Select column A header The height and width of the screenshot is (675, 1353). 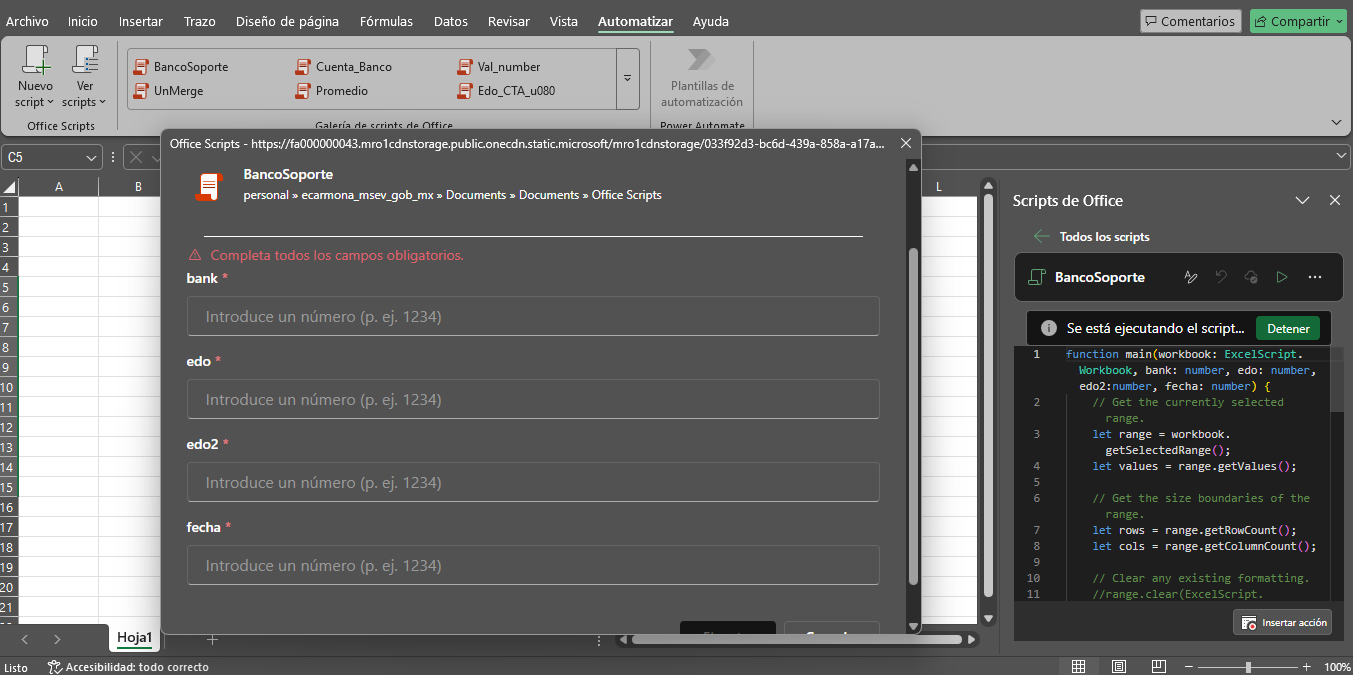click(59, 187)
